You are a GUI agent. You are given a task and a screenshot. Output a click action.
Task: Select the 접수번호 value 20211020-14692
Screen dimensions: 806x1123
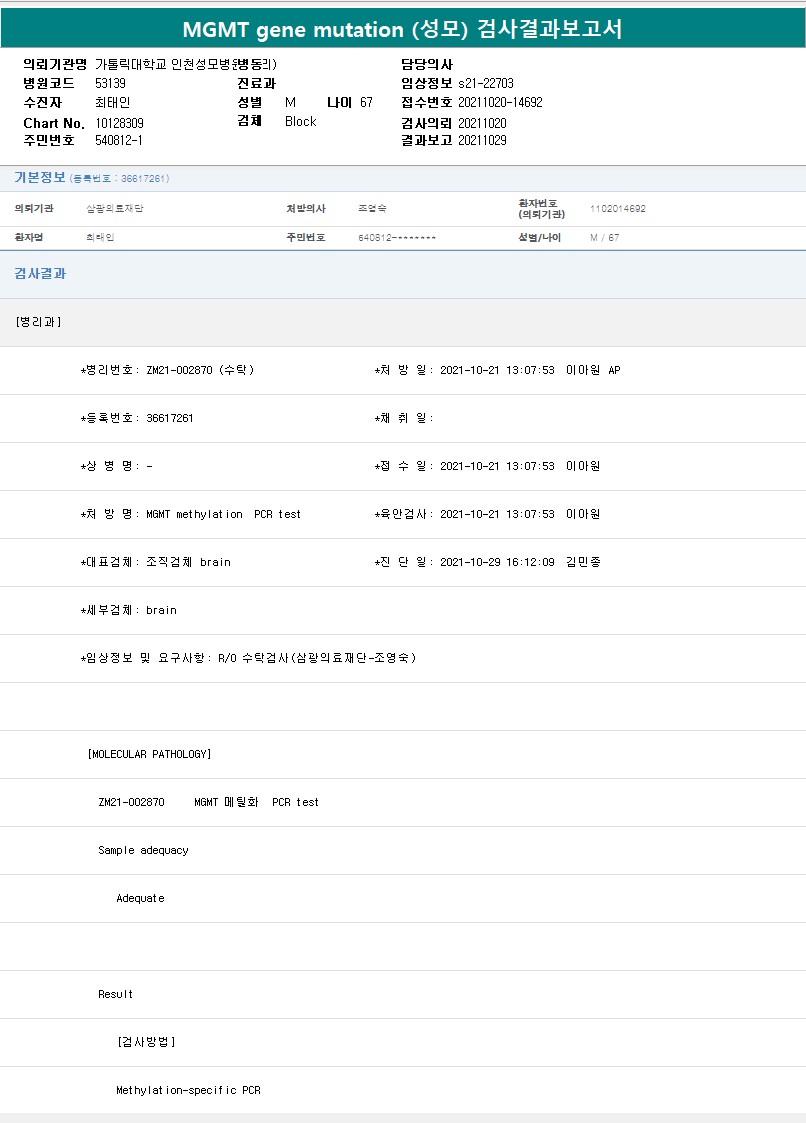pos(500,102)
